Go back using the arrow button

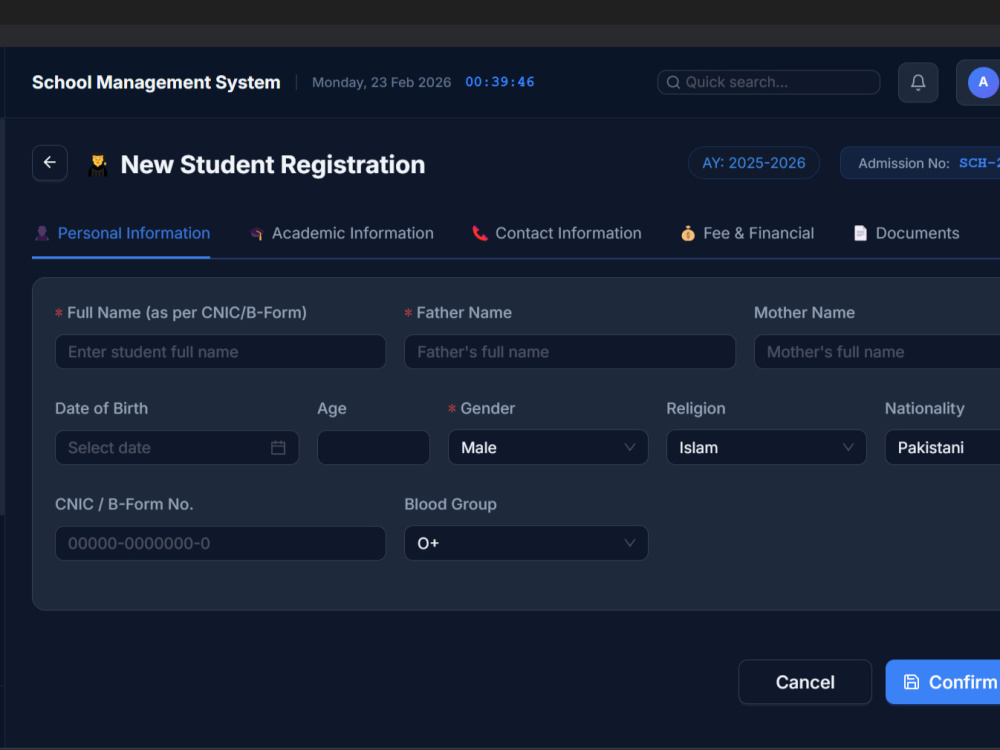click(50, 163)
